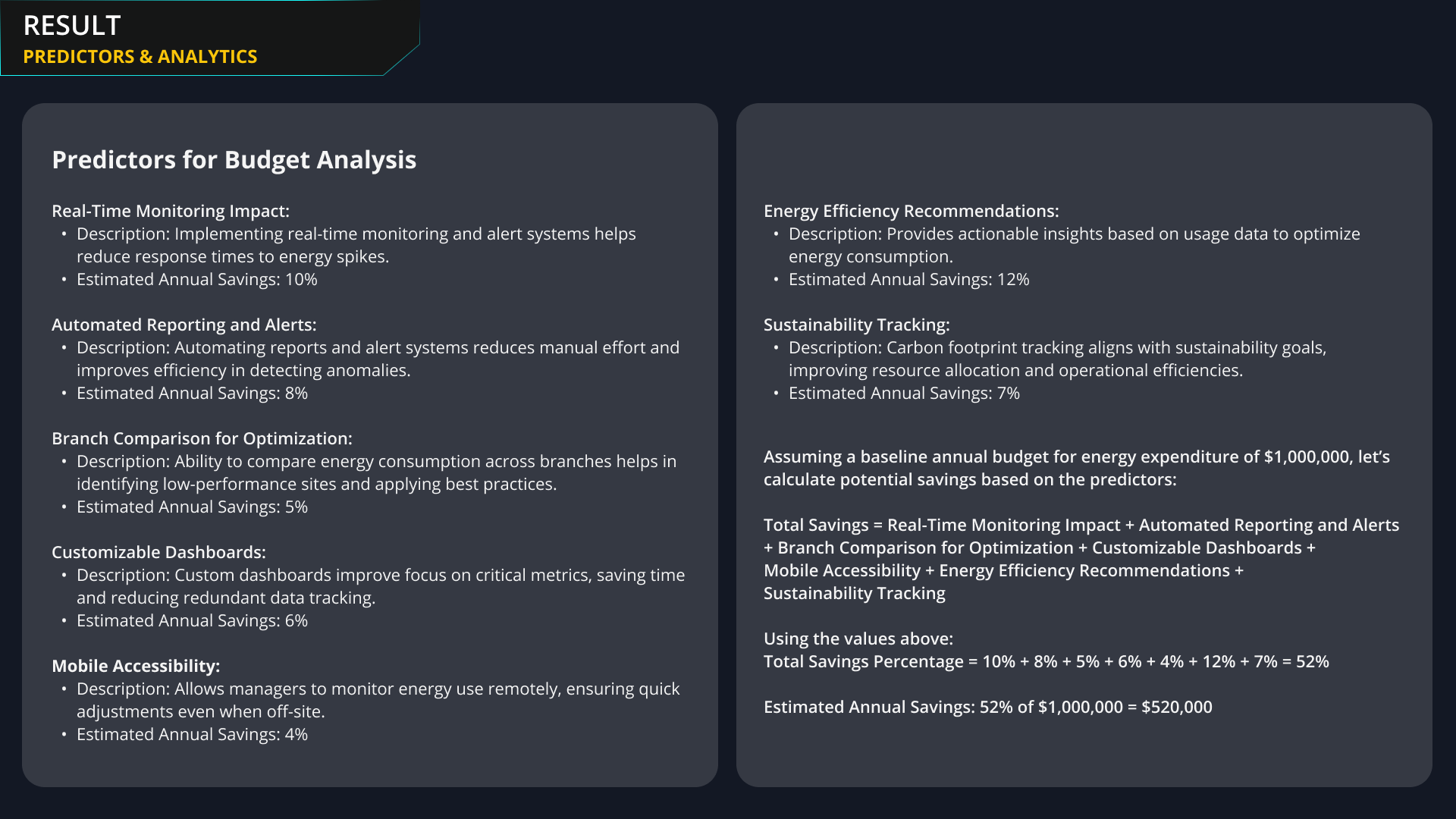
Task: Click Estimated Annual Savings 7% bullet
Action: 904,393
